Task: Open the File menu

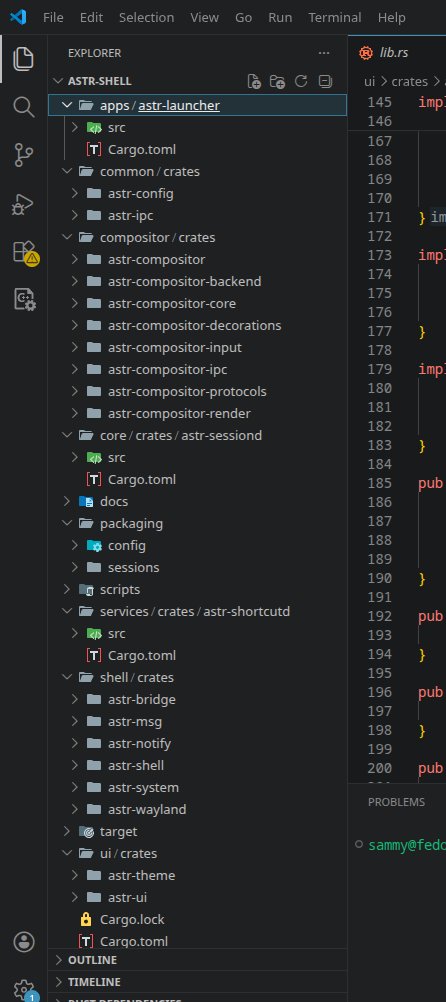Action: pos(53,17)
